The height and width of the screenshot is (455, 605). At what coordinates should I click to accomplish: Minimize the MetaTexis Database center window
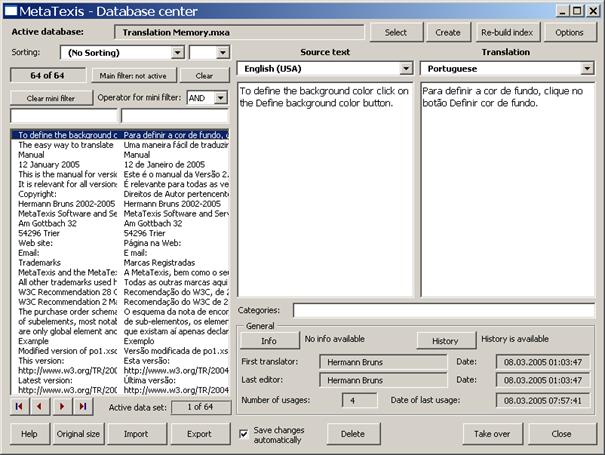pos(563,11)
